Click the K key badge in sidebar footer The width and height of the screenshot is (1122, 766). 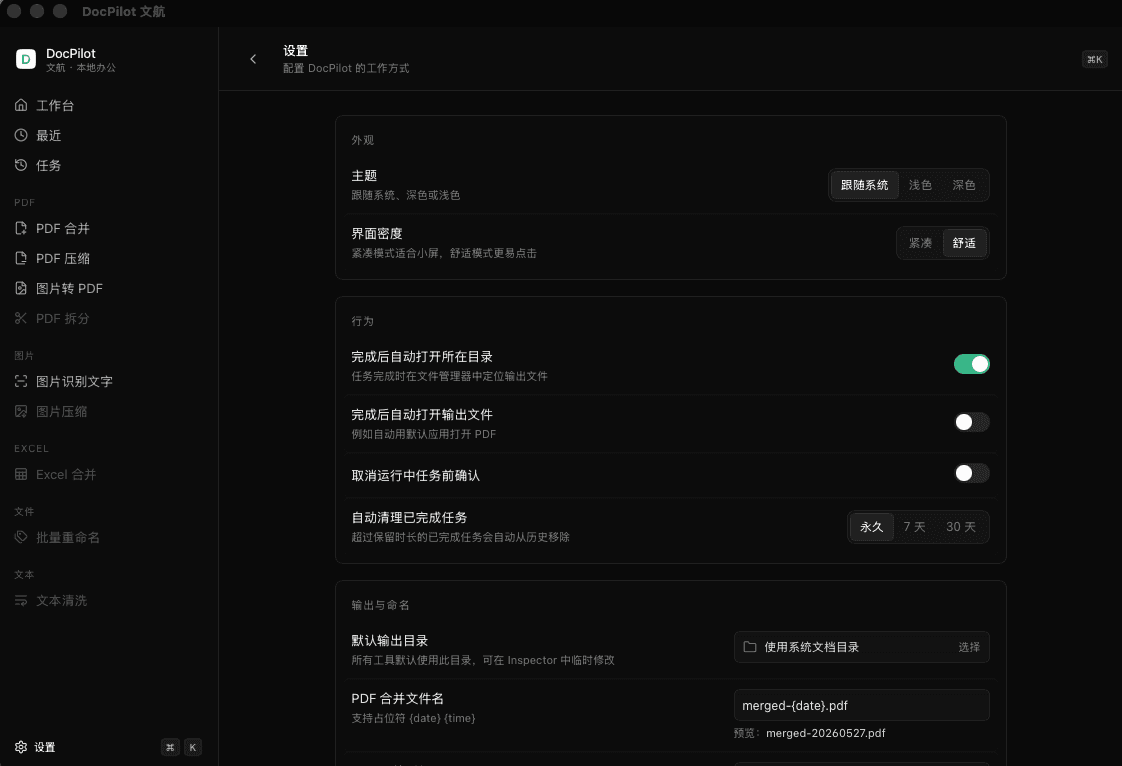192,747
